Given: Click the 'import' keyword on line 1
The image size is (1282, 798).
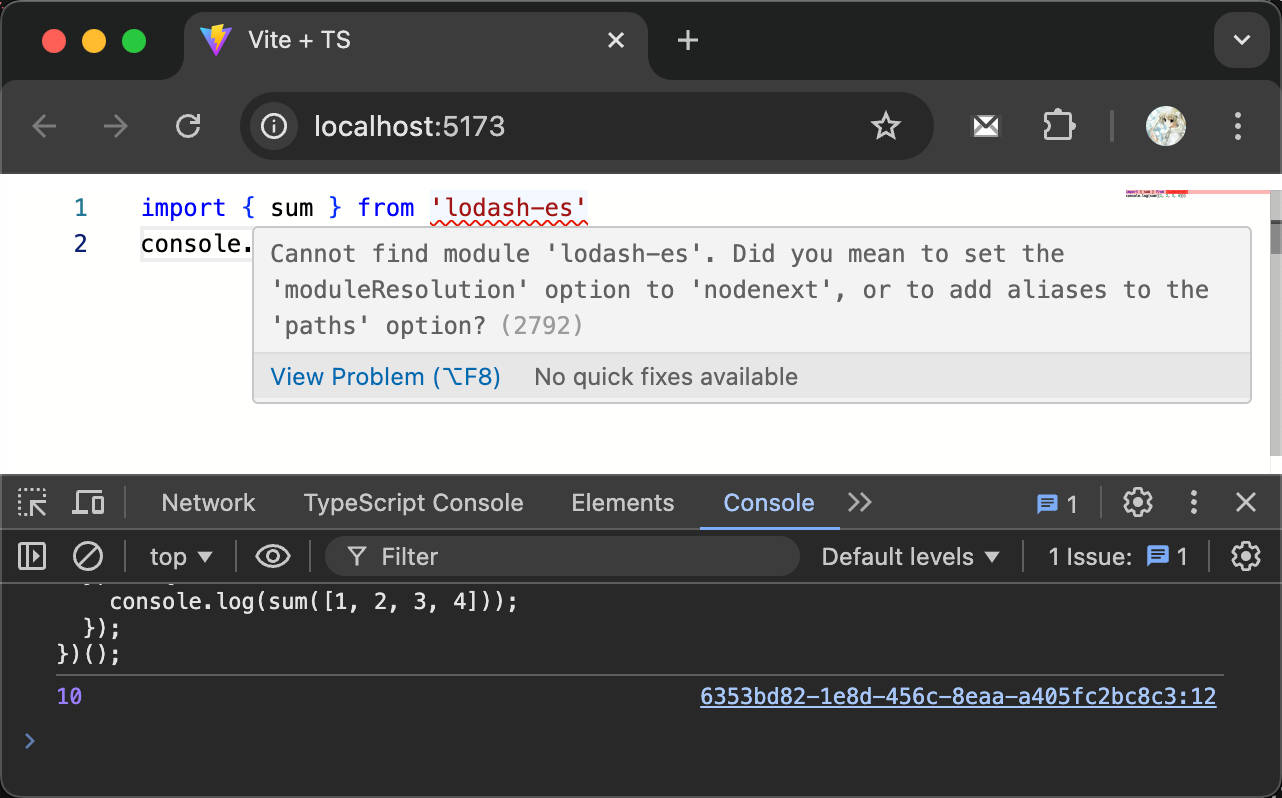Looking at the screenshot, I should pyautogui.click(x=184, y=208).
